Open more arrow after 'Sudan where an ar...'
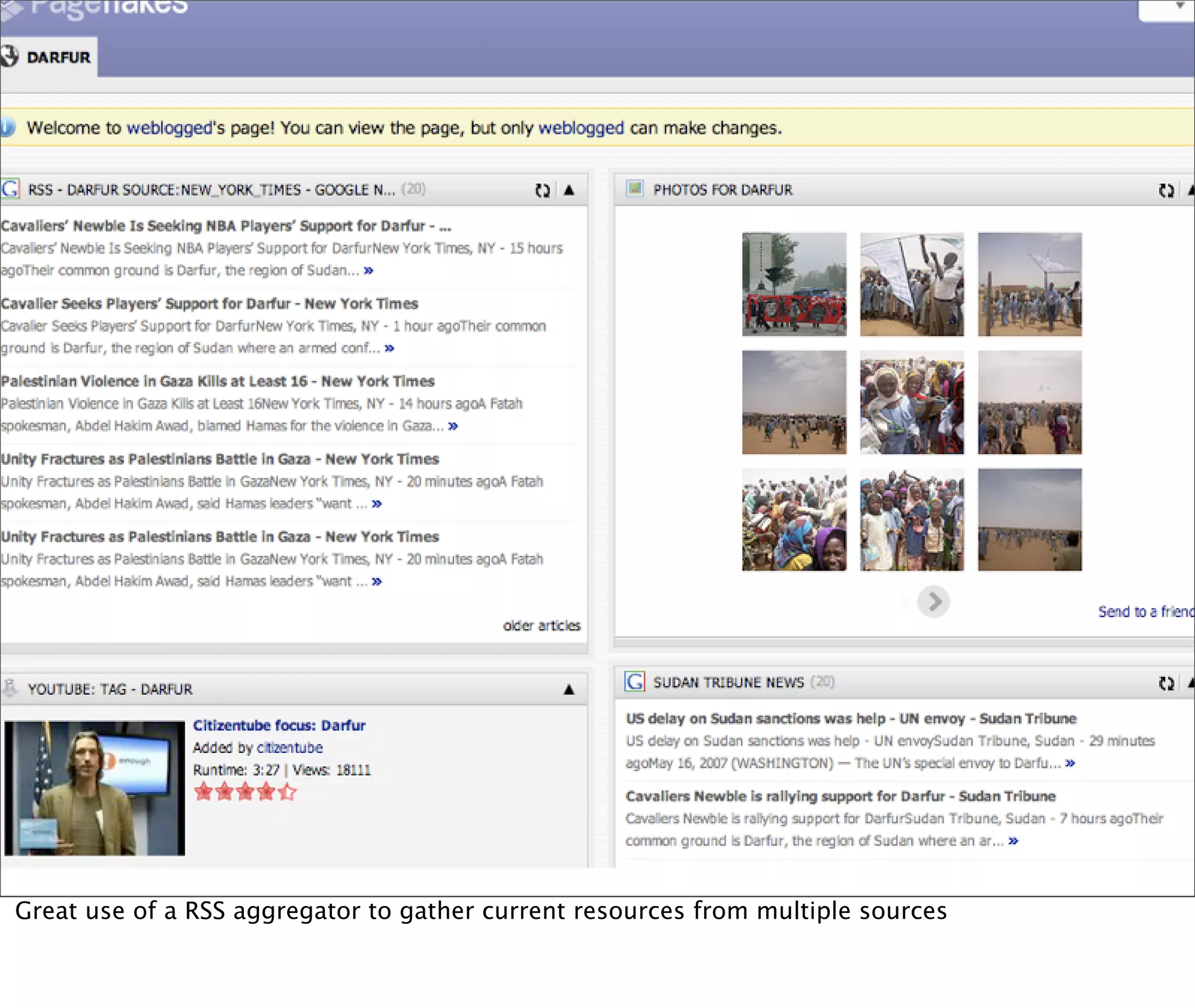 (1014, 841)
